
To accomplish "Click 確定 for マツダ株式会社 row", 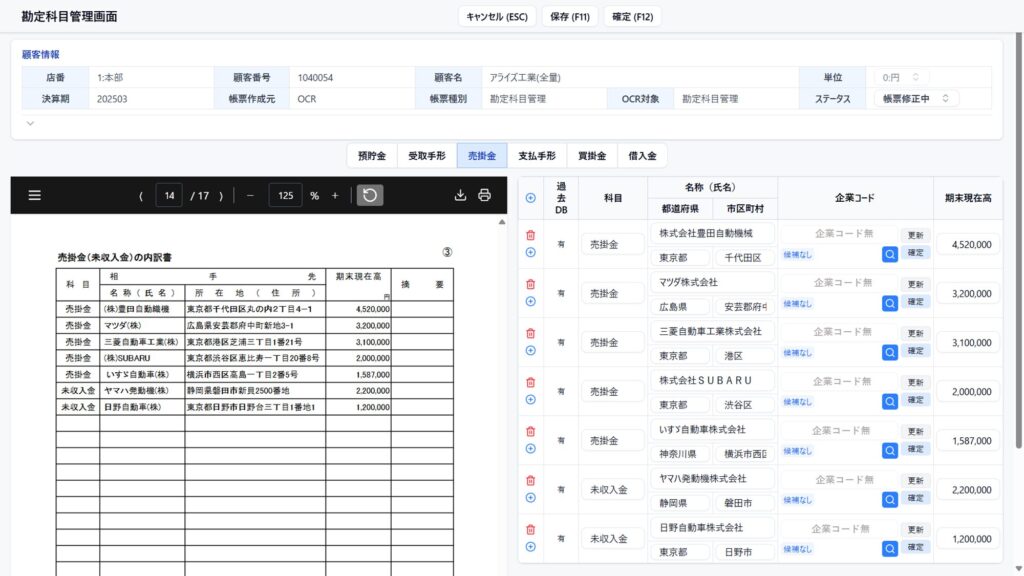I will 916,302.
